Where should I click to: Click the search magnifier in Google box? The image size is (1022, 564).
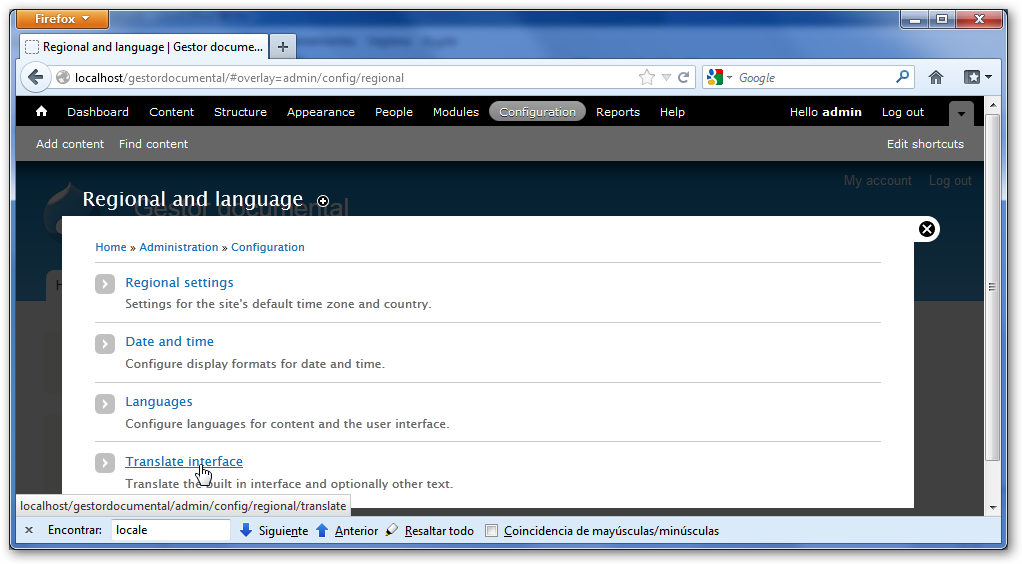[x=902, y=77]
